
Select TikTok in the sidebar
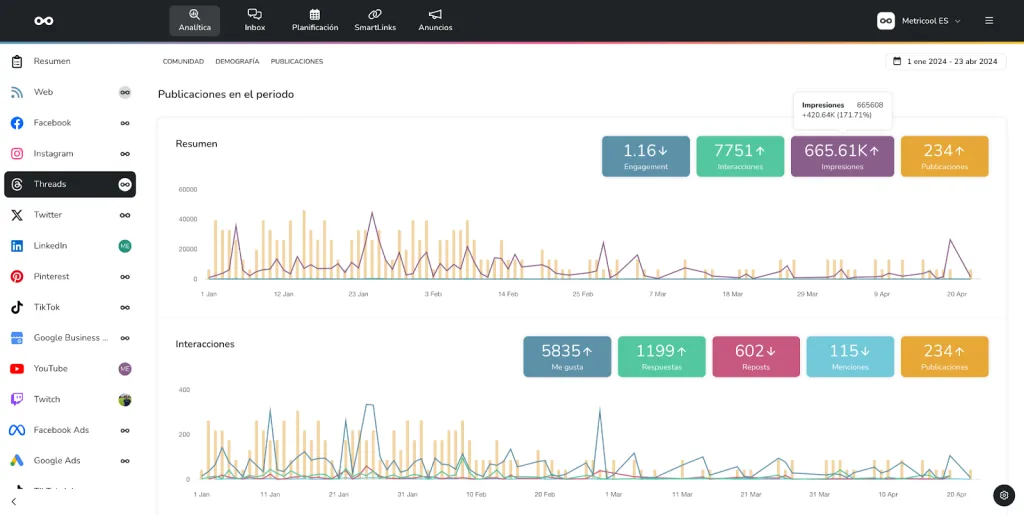(x=70, y=307)
